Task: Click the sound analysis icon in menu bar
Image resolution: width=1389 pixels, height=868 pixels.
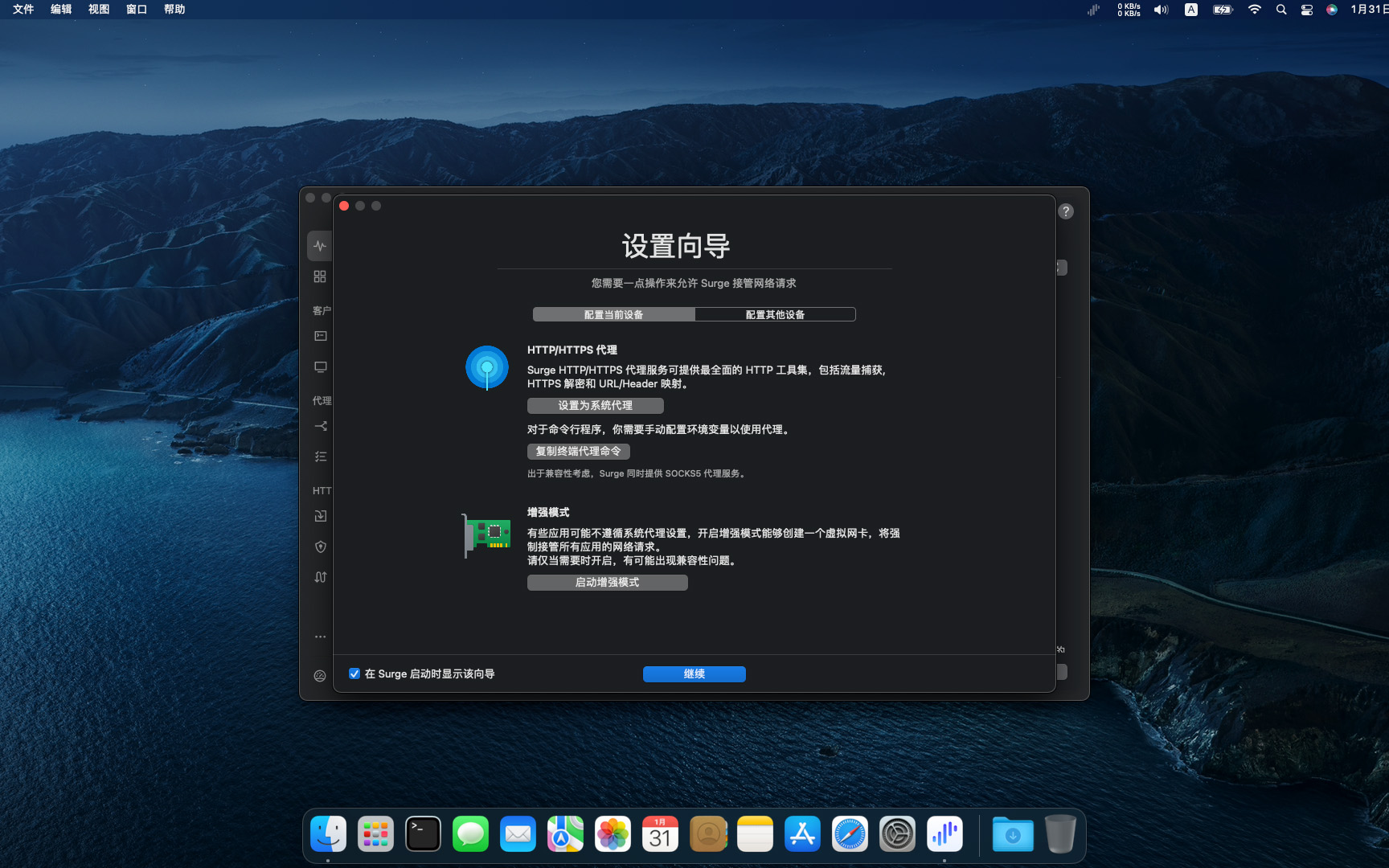Action: click(x=1093, y=10)
